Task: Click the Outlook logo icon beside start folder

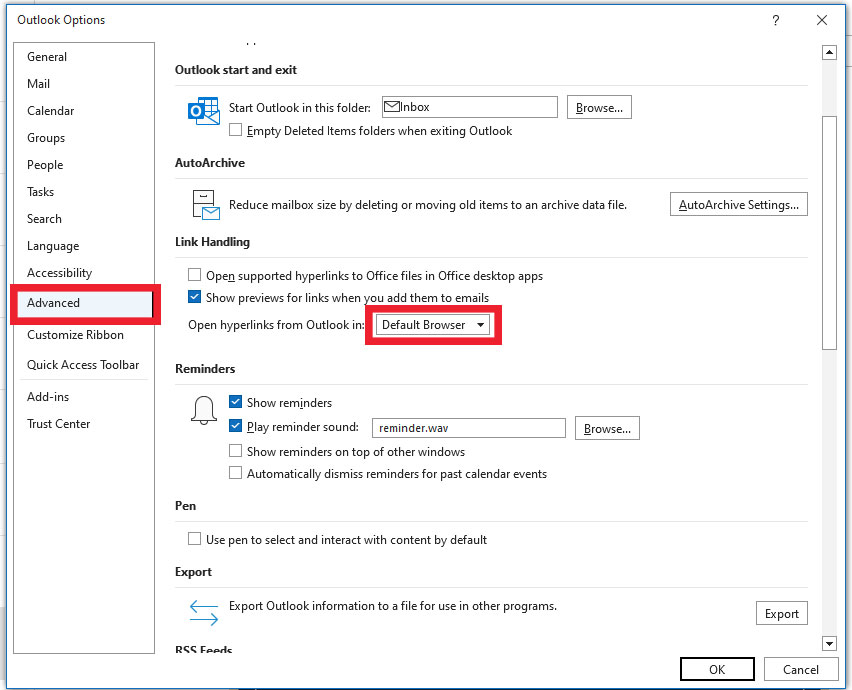Action: tap(204, 111)
